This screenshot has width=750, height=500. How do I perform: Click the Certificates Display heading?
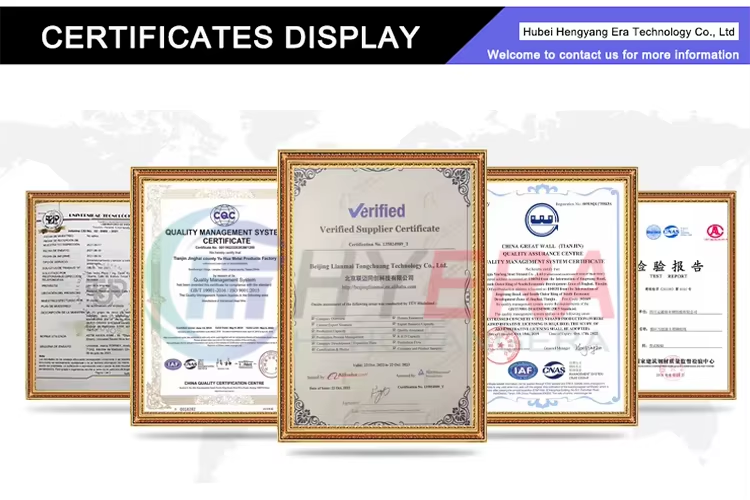tap(230, 38)
